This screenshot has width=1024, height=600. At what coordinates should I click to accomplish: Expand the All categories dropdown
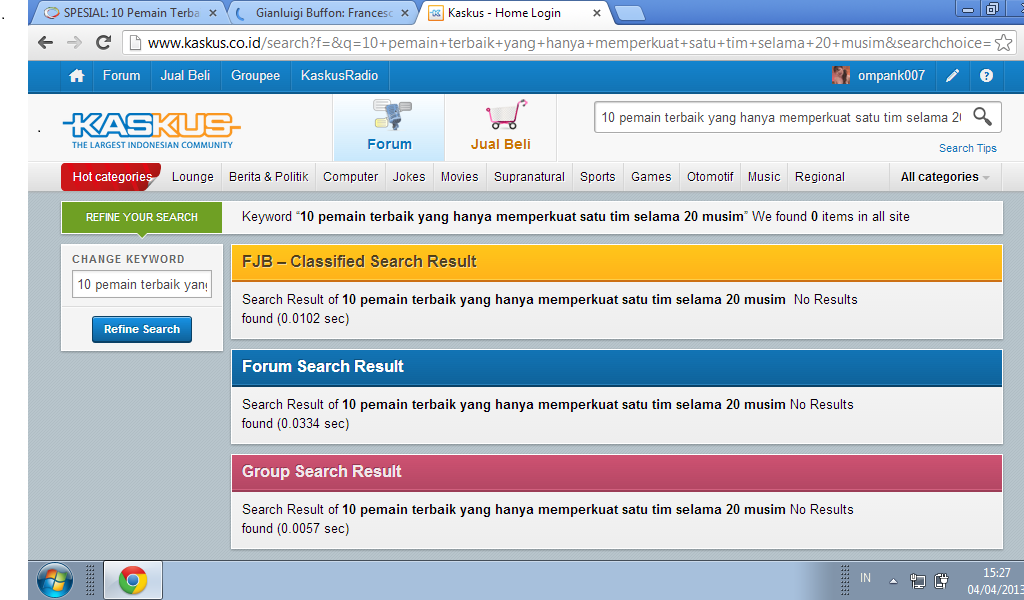945,177
